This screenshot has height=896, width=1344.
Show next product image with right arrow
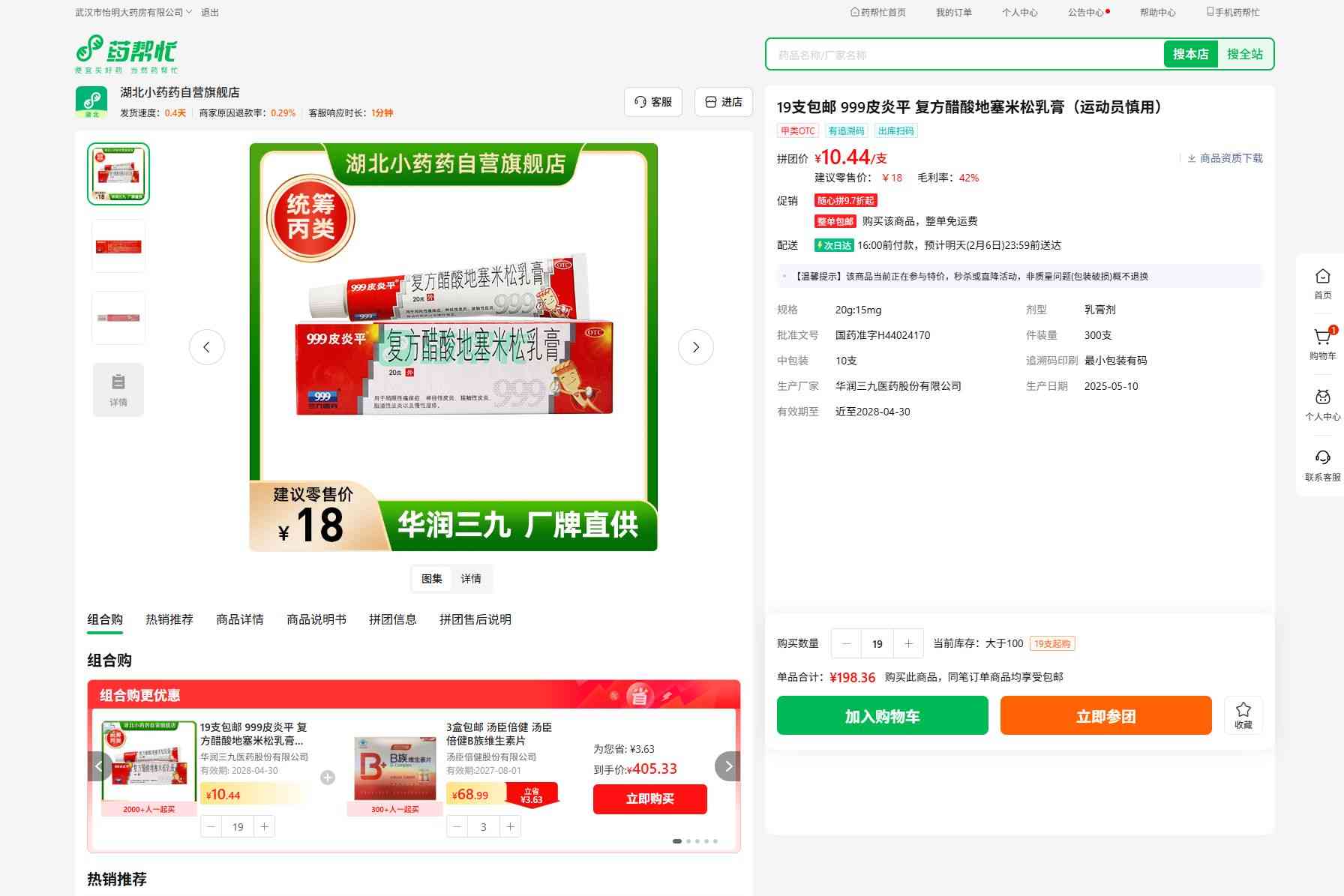coord(695,347)
